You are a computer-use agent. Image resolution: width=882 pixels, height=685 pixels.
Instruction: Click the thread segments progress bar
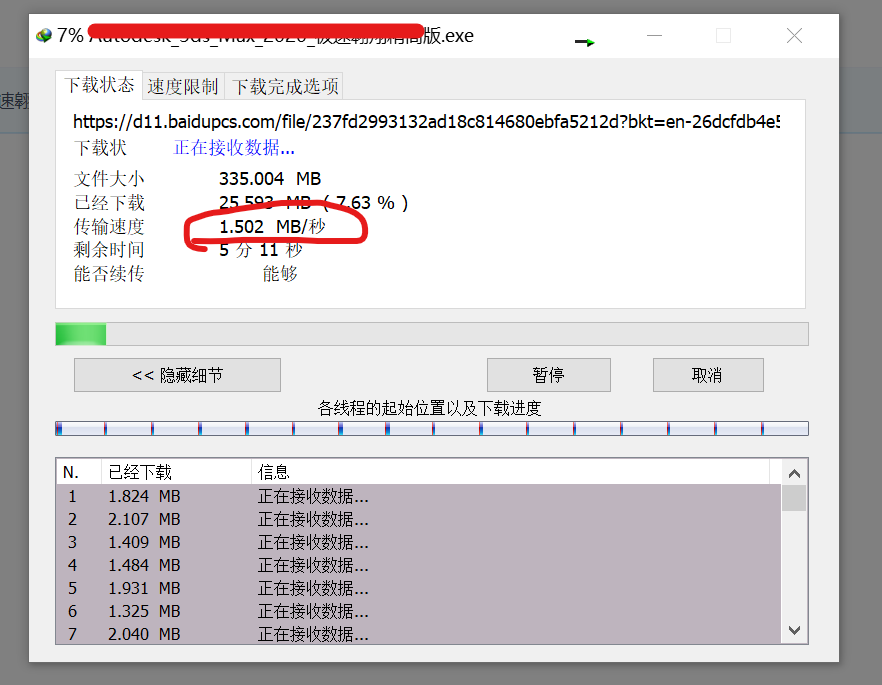[x=431, y=429]
